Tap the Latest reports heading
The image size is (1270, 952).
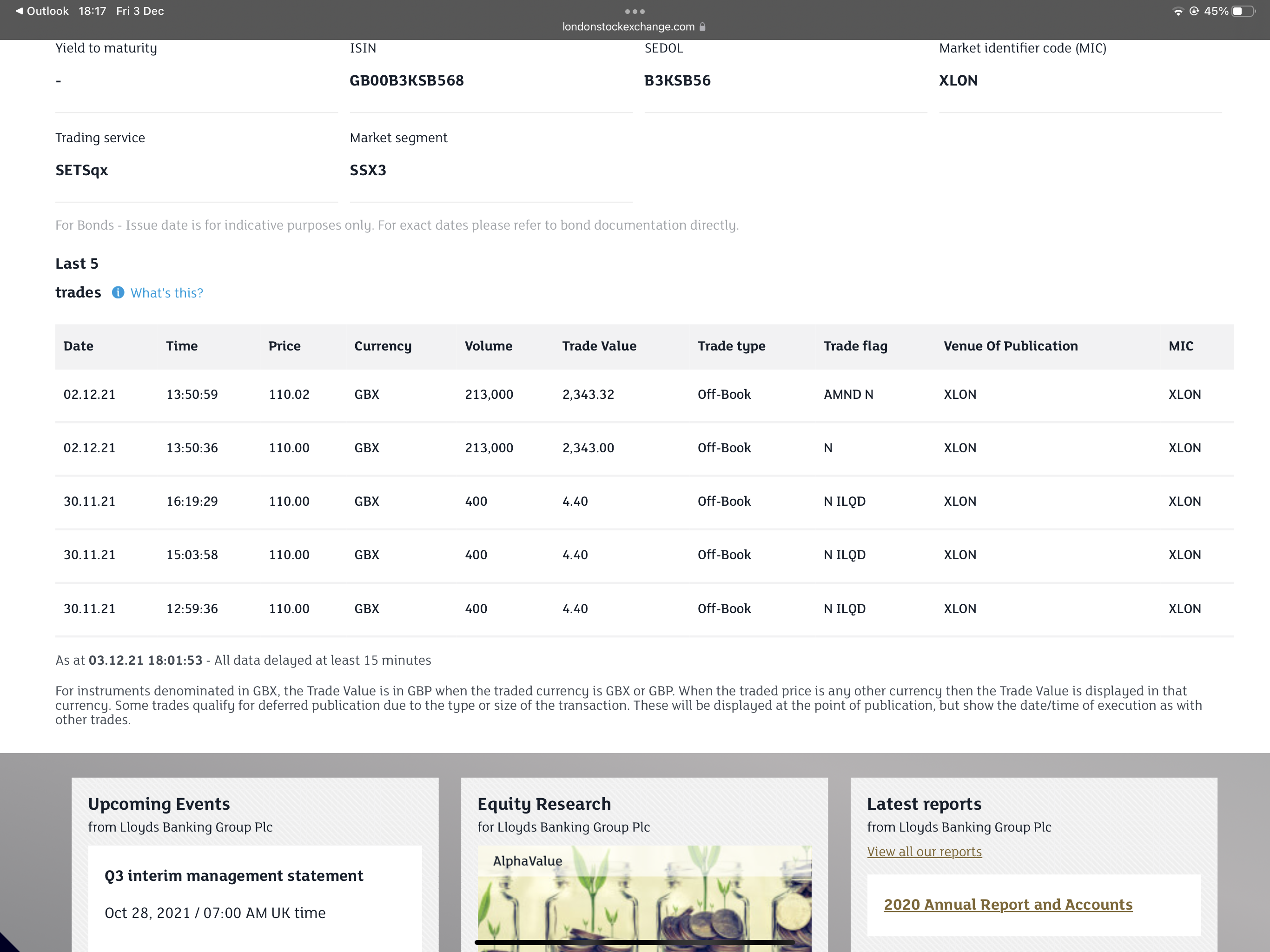coord(924,804)
